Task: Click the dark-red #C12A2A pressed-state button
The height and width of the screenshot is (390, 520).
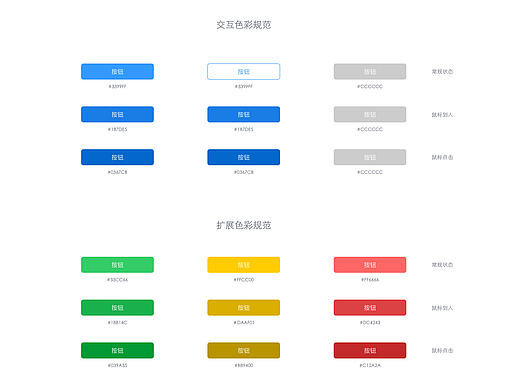Action: click(370, 350)
